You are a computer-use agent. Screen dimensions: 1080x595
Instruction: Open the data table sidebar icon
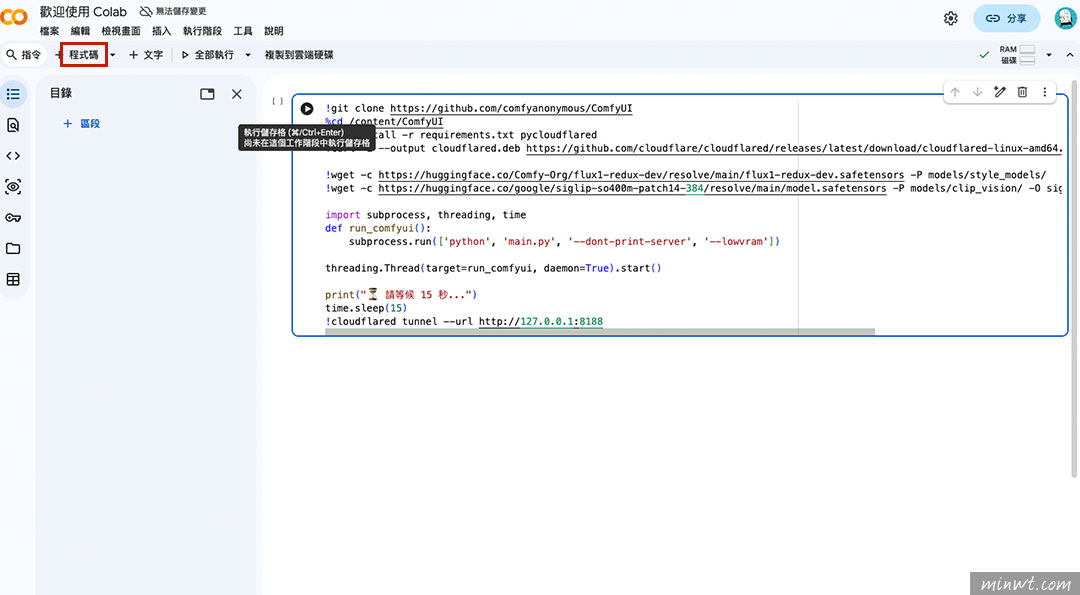point(13,280)
